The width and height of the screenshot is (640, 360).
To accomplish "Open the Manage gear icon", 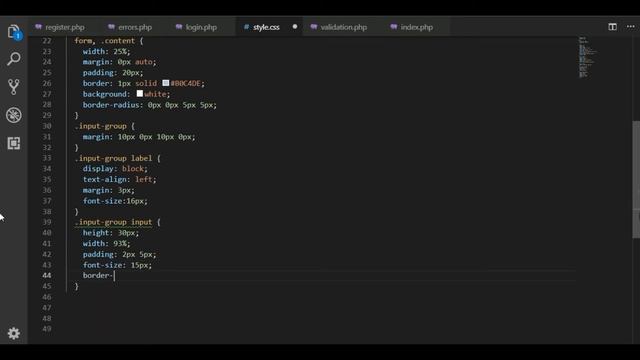I will tap(13, 333).
